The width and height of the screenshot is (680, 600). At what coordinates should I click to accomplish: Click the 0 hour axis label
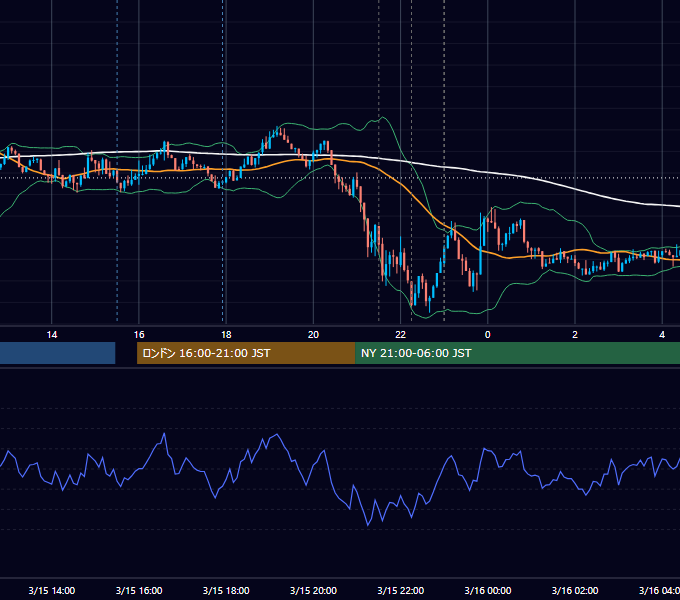point(487,335)
